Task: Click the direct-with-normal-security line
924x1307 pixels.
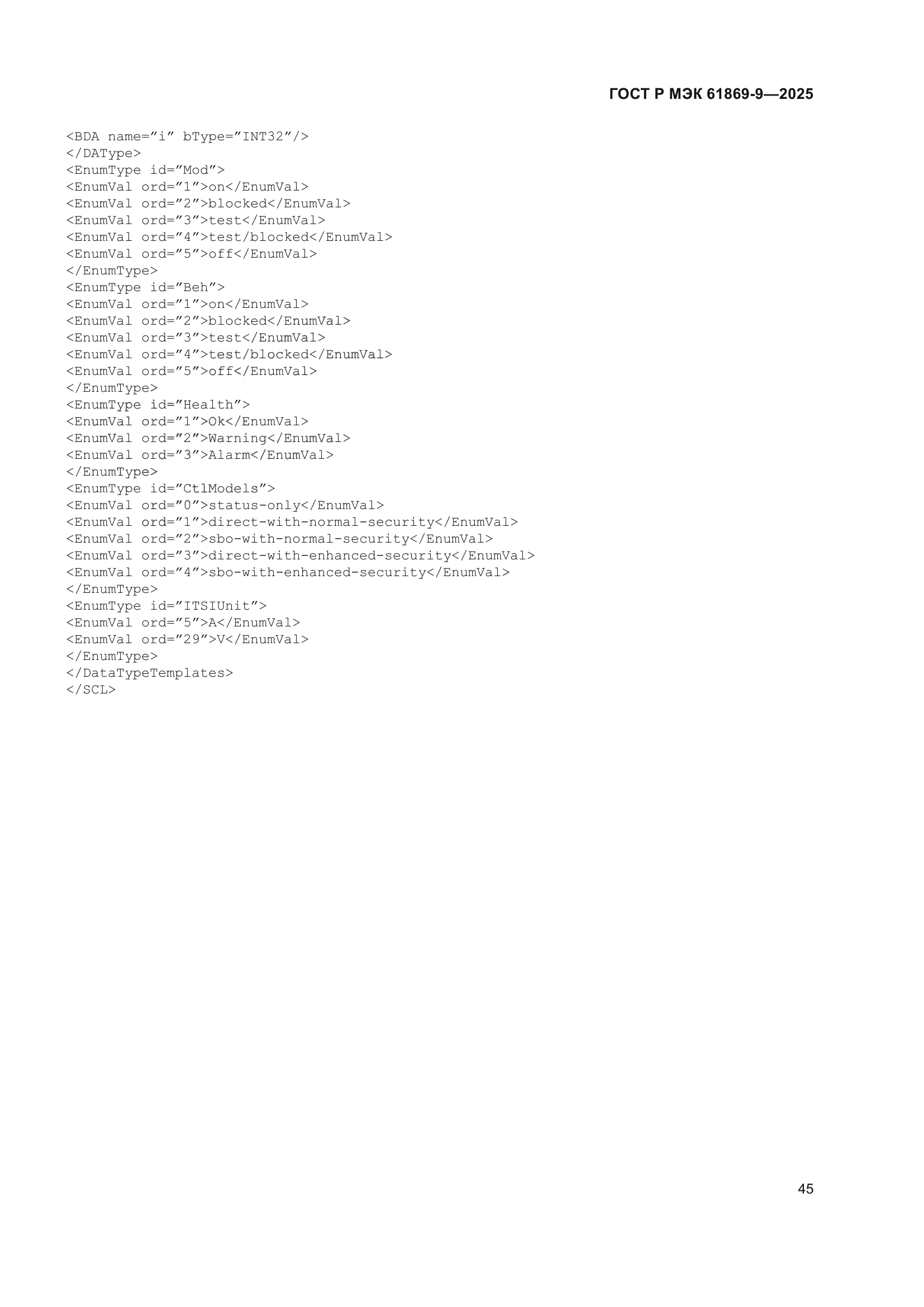Action: point(292,522)
